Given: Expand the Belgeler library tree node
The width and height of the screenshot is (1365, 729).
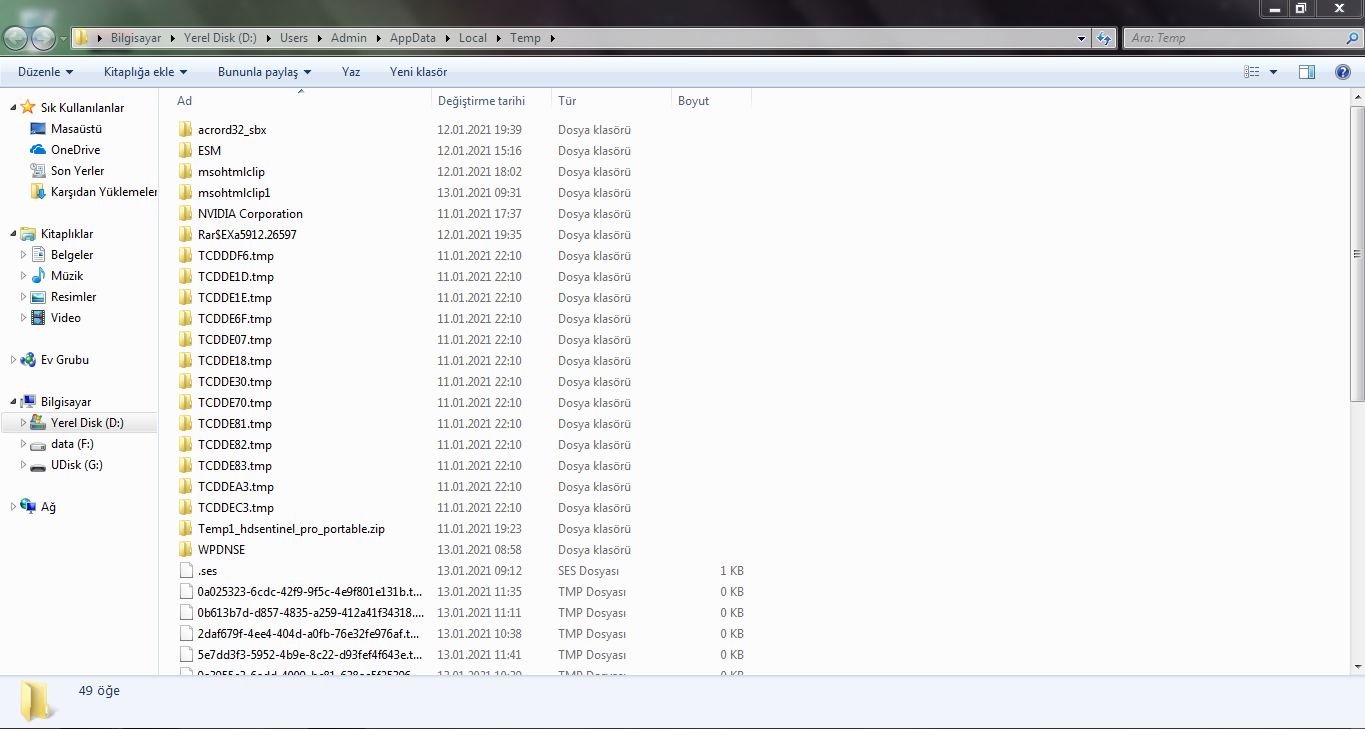Looking at the screenshot, I should coord(24,255).
